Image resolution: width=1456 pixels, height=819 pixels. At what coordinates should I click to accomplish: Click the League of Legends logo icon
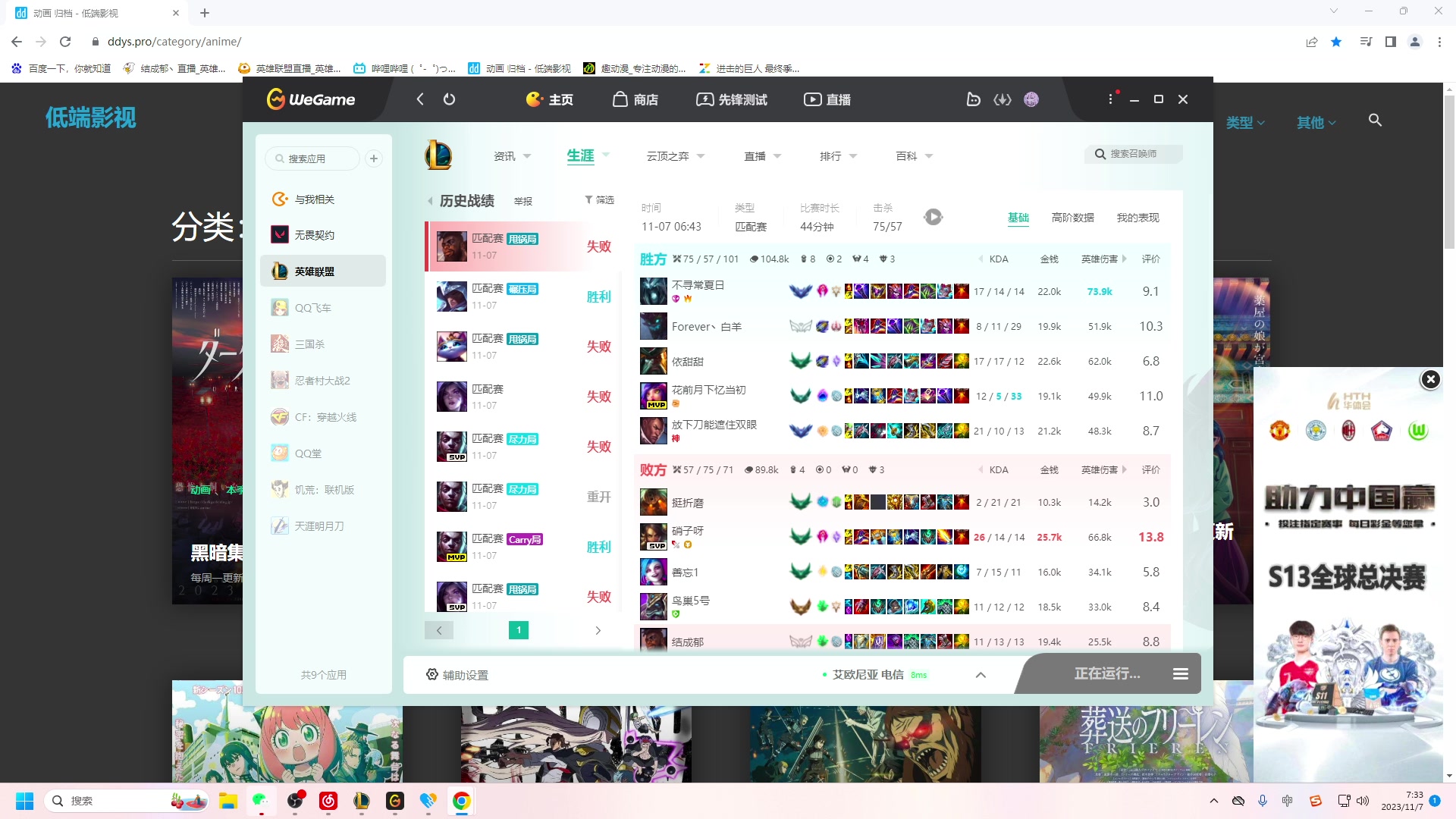(x=438, y=155)
